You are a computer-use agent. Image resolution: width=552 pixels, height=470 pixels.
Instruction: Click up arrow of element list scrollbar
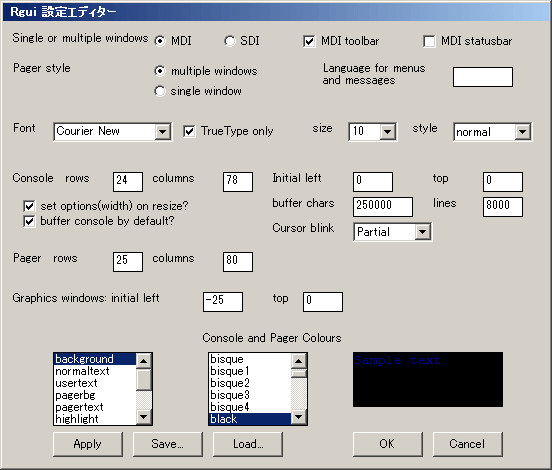[144, 361]
